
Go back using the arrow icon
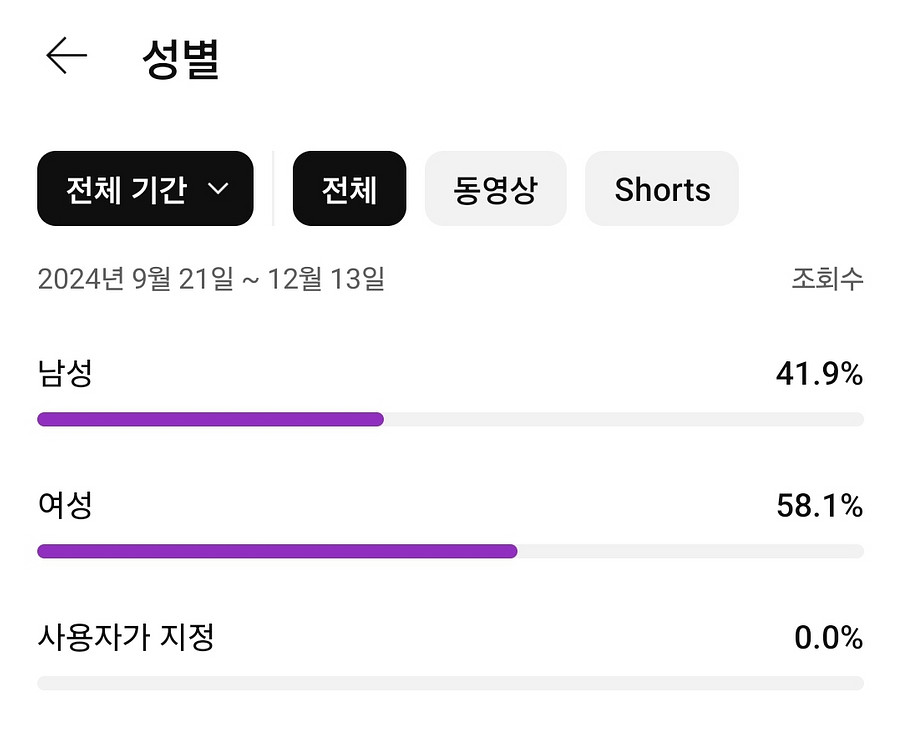pyautogui.click(x=66, y=56)
